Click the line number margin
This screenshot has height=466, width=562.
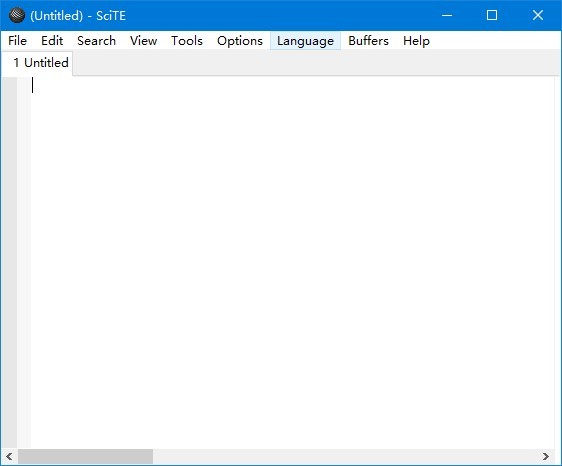[x=9, y=262]
